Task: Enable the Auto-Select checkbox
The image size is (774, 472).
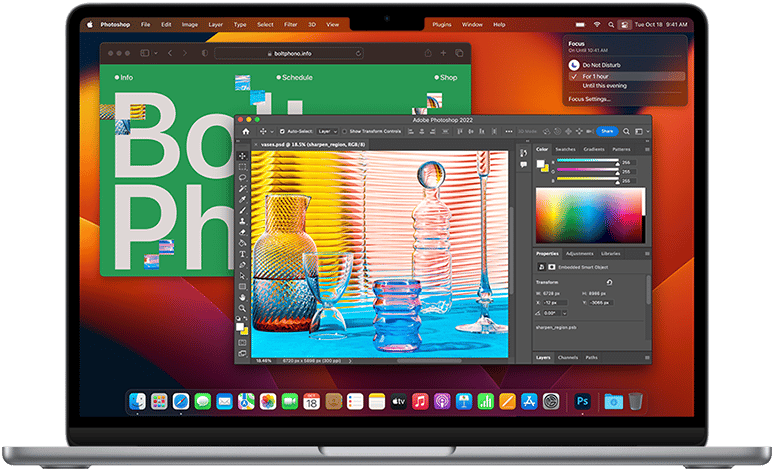Action: [282, 131]
